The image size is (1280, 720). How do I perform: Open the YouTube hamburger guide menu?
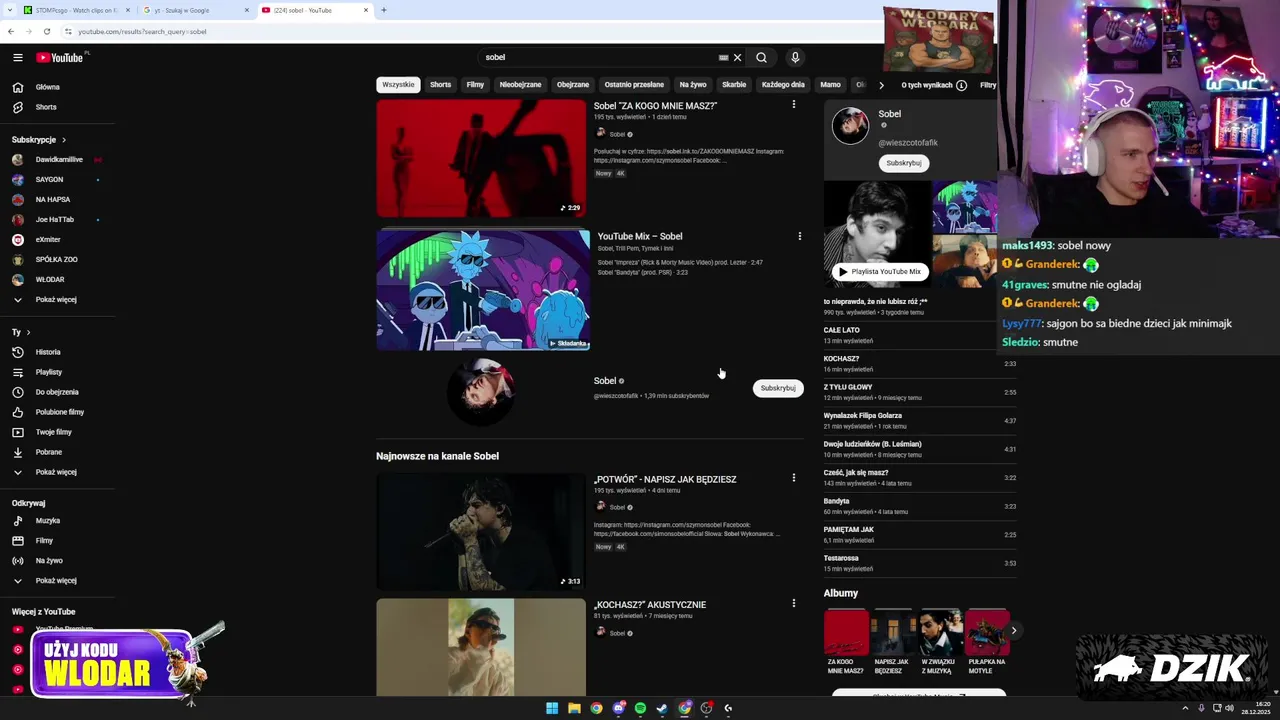click(x=17, y=58)
